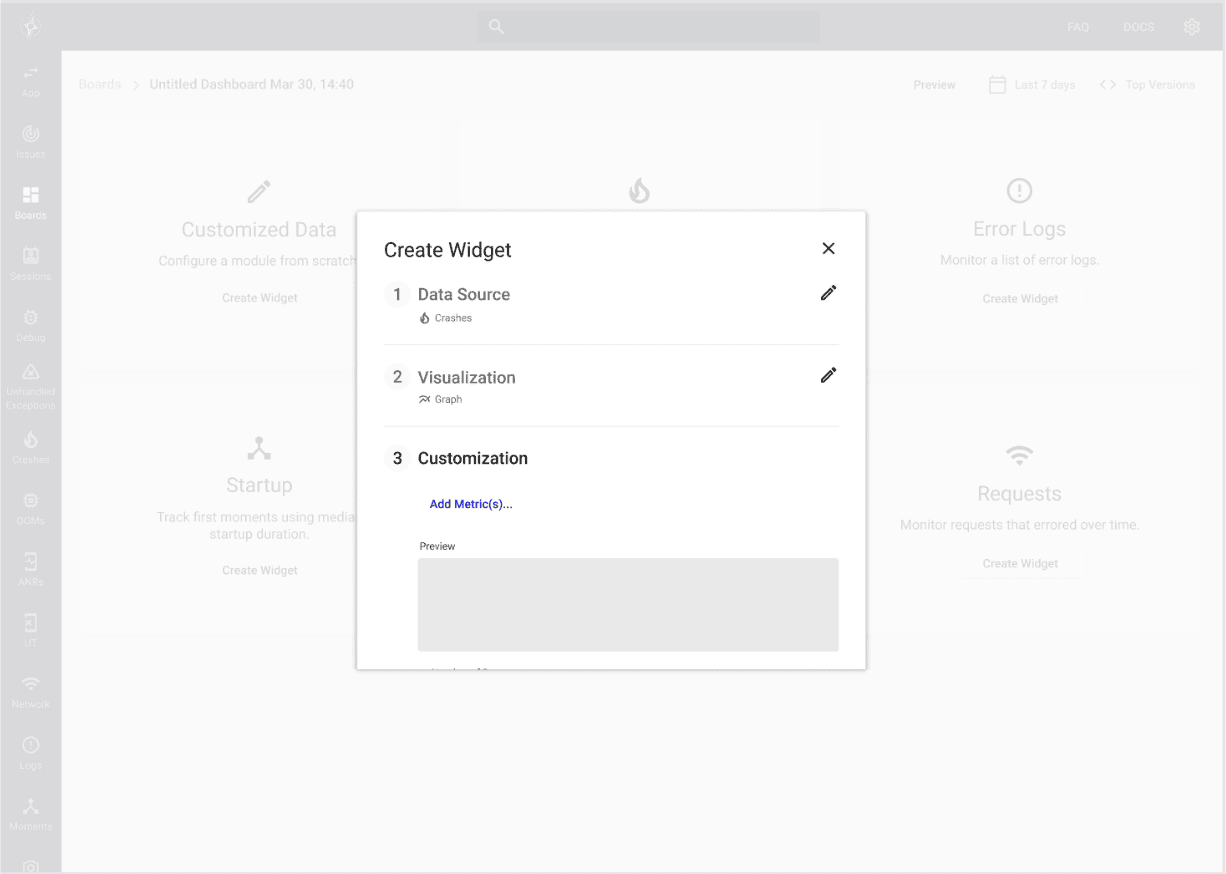The image size is (1226, 874).
Task: Edit the Data Source step
Action: pyautogui.click(x=828, y=293)
